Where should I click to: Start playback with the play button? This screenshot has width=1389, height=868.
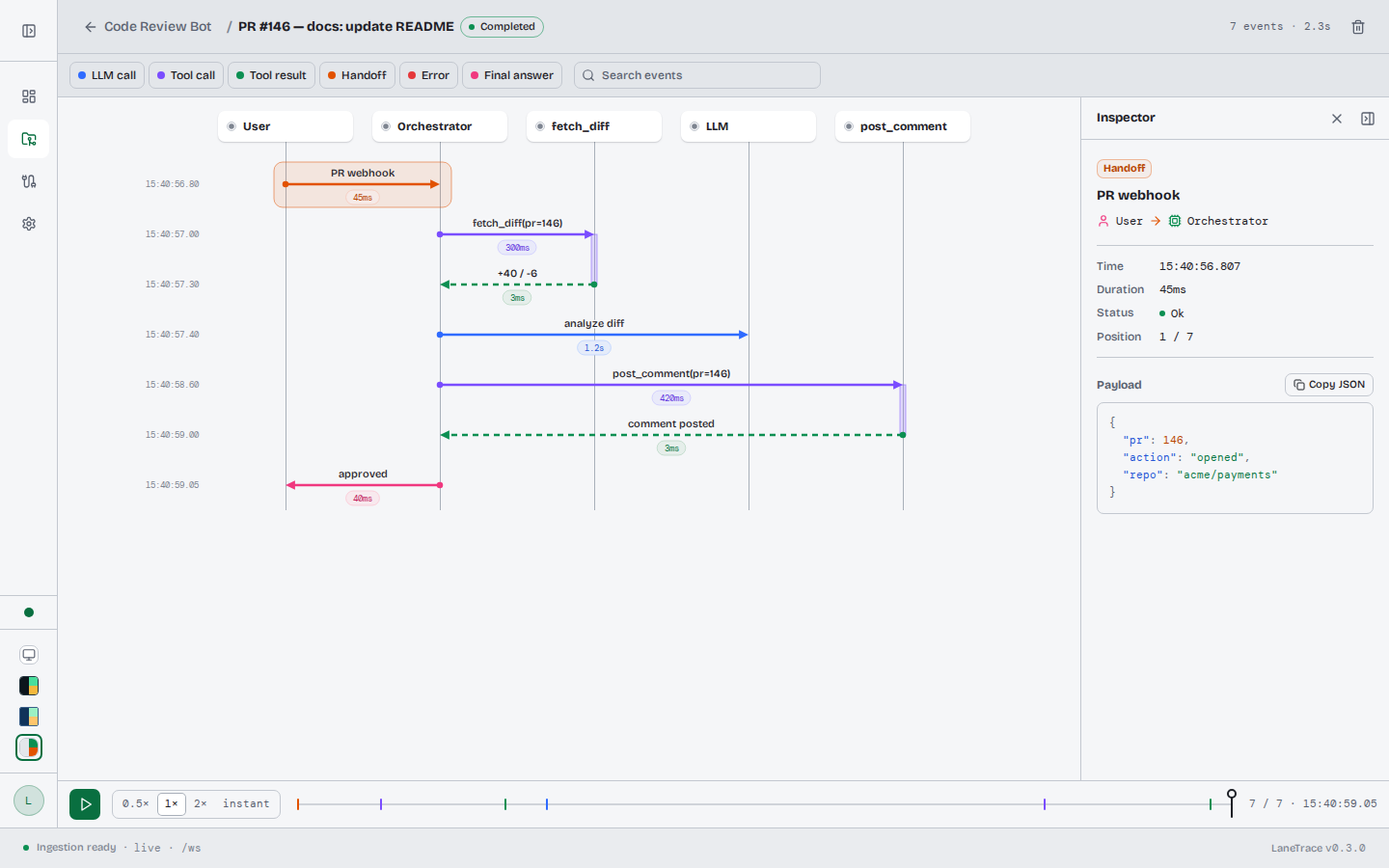click(85, 804)
